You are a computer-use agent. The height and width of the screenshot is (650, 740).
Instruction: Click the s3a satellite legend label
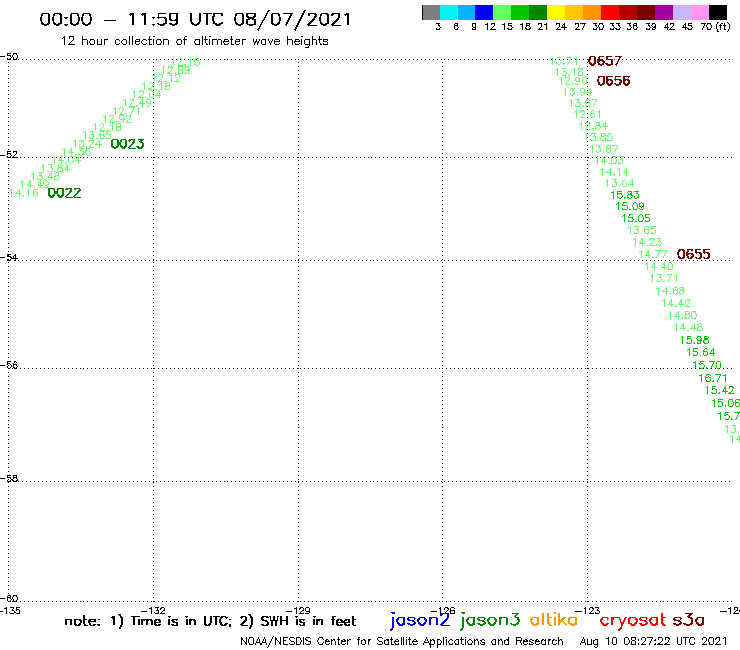(688, 620)
